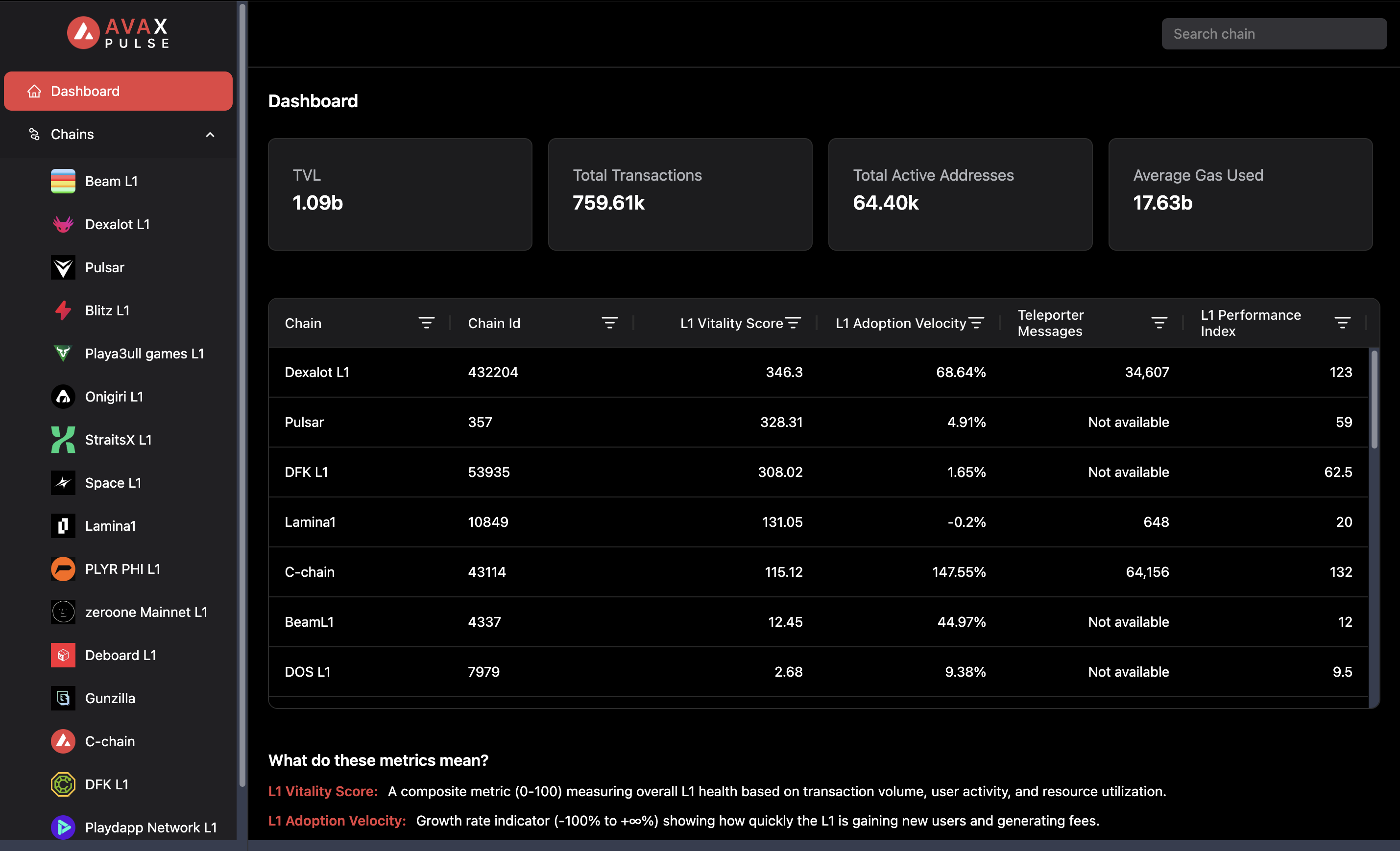Click the sidebar vertical scrollbar

pyautogui.click(x=242, y=396)
